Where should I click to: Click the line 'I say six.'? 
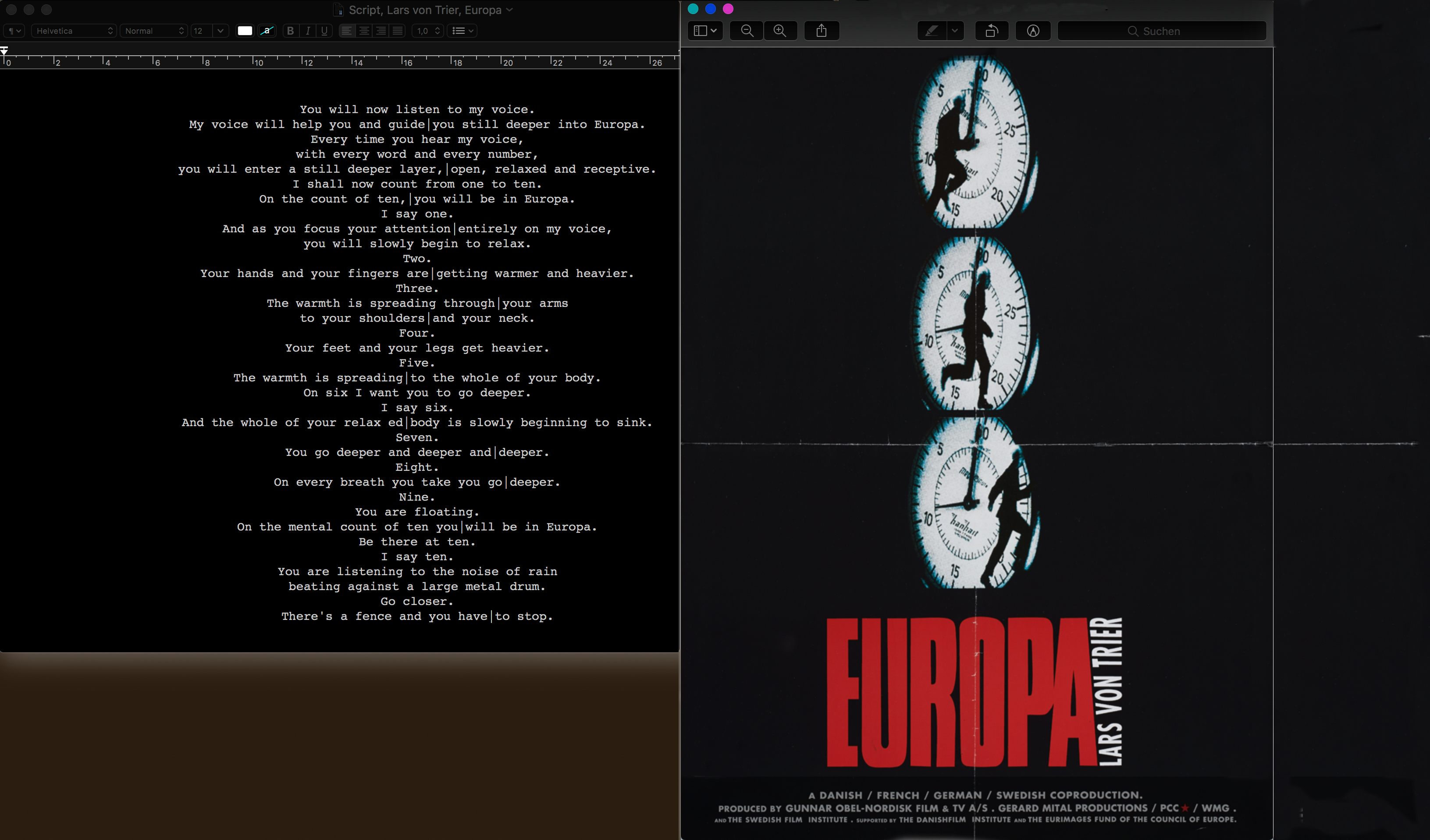pos(417,408)
